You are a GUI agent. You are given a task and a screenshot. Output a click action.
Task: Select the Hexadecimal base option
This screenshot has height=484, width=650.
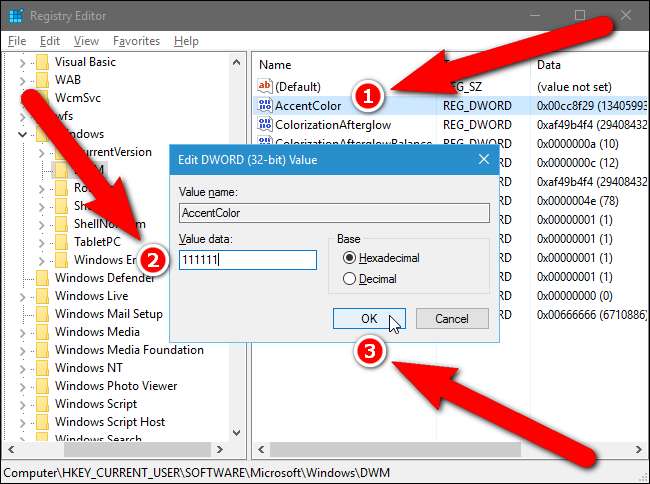pos(381,258)
